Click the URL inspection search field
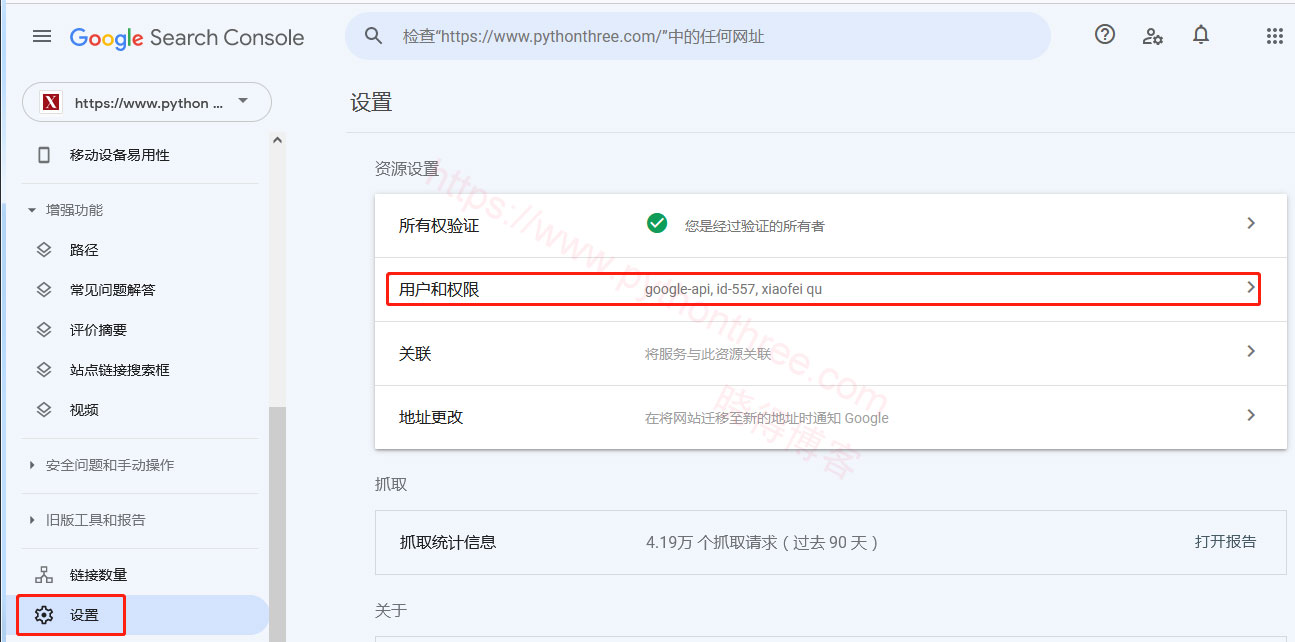This screenshot has height=642, width=1295. click(698, 37)
